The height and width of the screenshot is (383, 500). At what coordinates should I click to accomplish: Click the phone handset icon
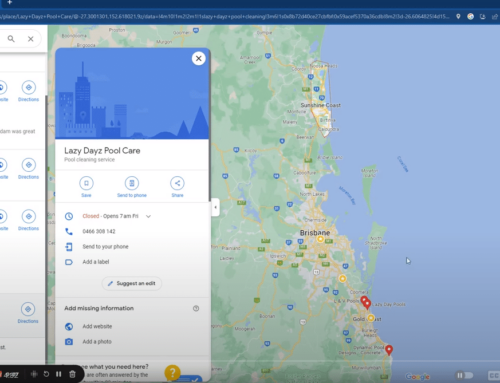pyautogui.click(x=69, y=231)
